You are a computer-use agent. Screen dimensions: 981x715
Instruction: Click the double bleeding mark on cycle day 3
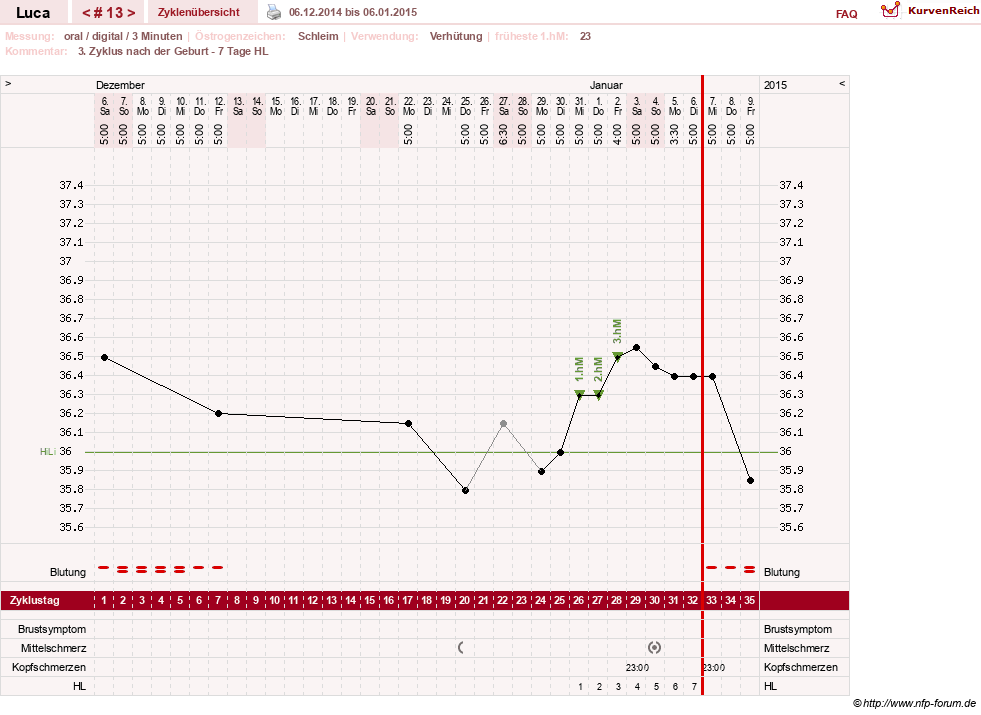(x=142, y=569)
